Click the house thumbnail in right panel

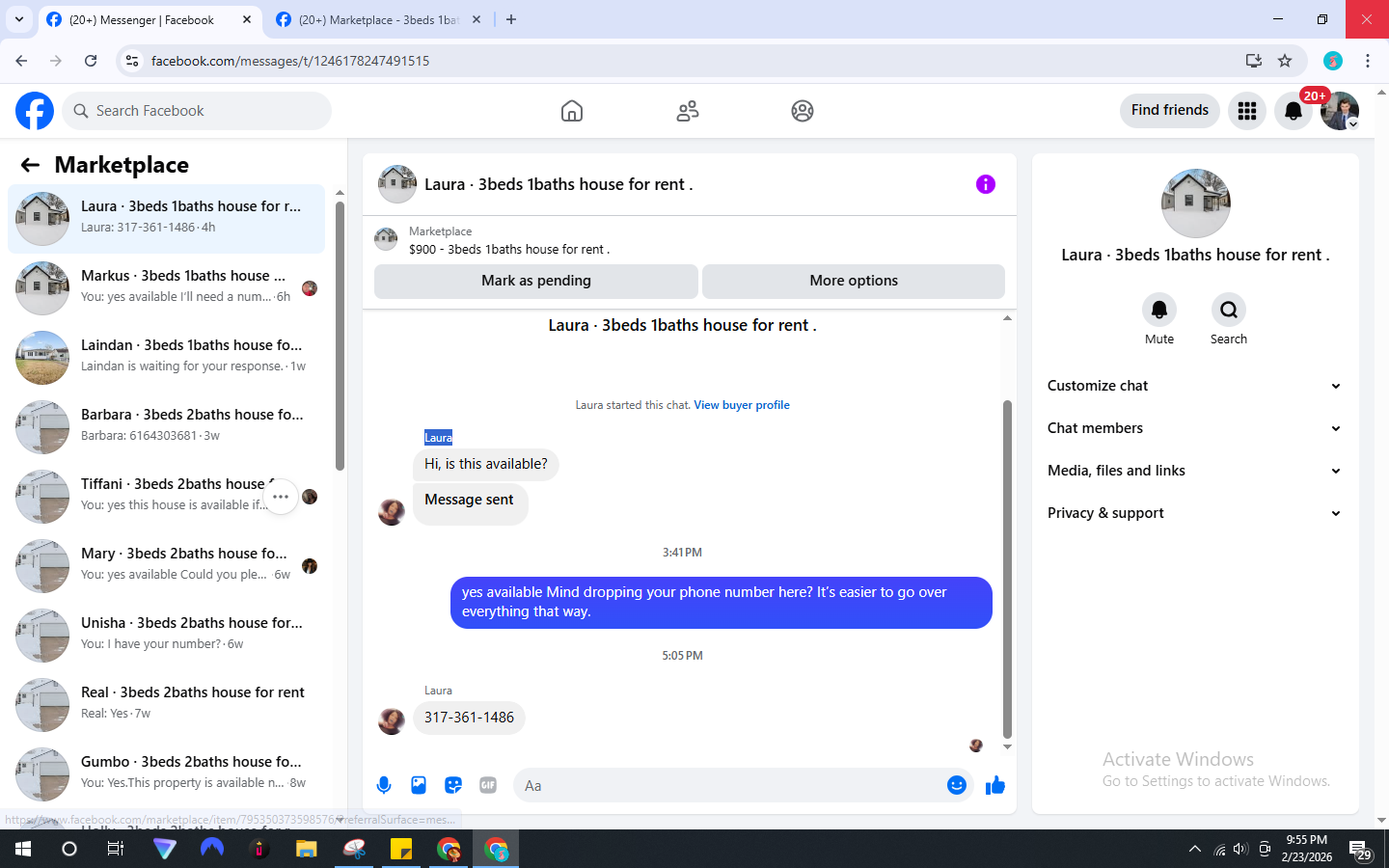(1196, 203)
